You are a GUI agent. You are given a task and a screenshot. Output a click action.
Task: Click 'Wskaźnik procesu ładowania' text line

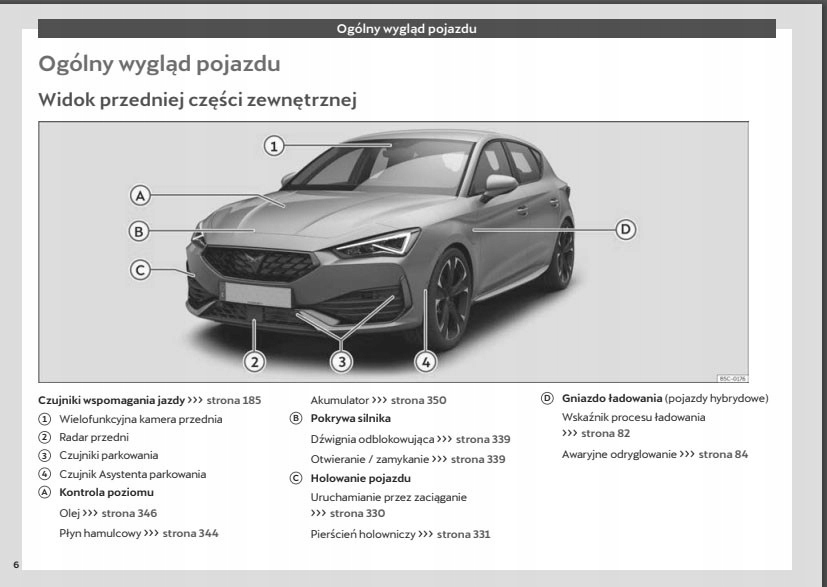[x=633, y=417]
